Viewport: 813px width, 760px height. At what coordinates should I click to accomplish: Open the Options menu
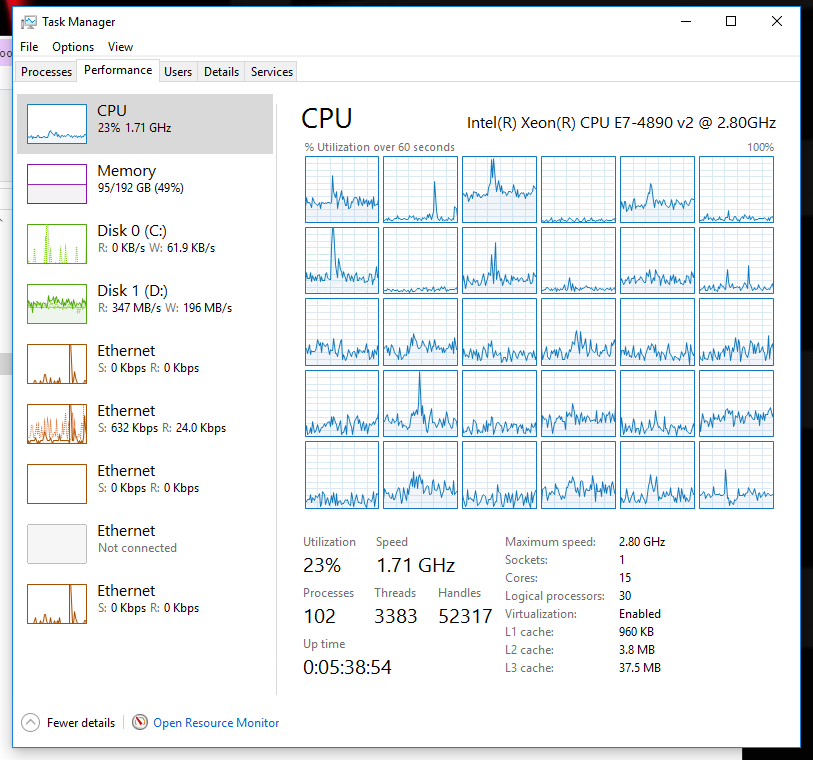click(x=72, y=46)
